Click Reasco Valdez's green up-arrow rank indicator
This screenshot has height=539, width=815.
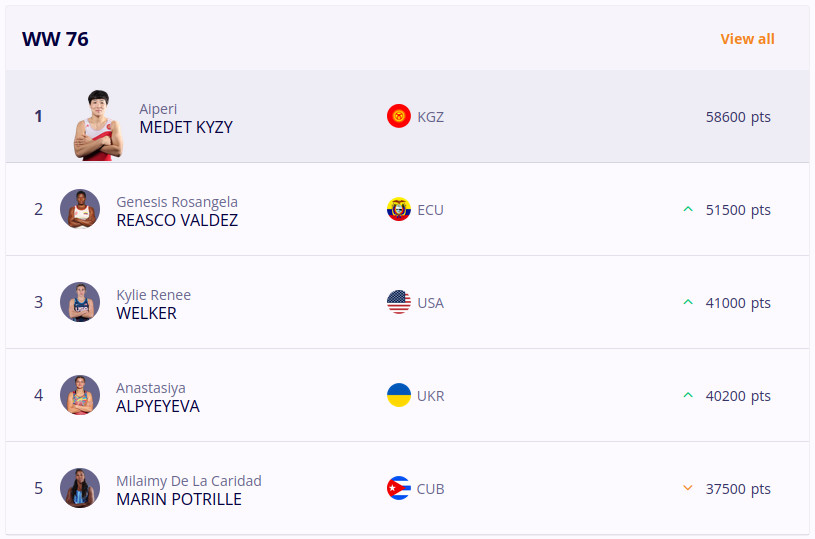688,209
